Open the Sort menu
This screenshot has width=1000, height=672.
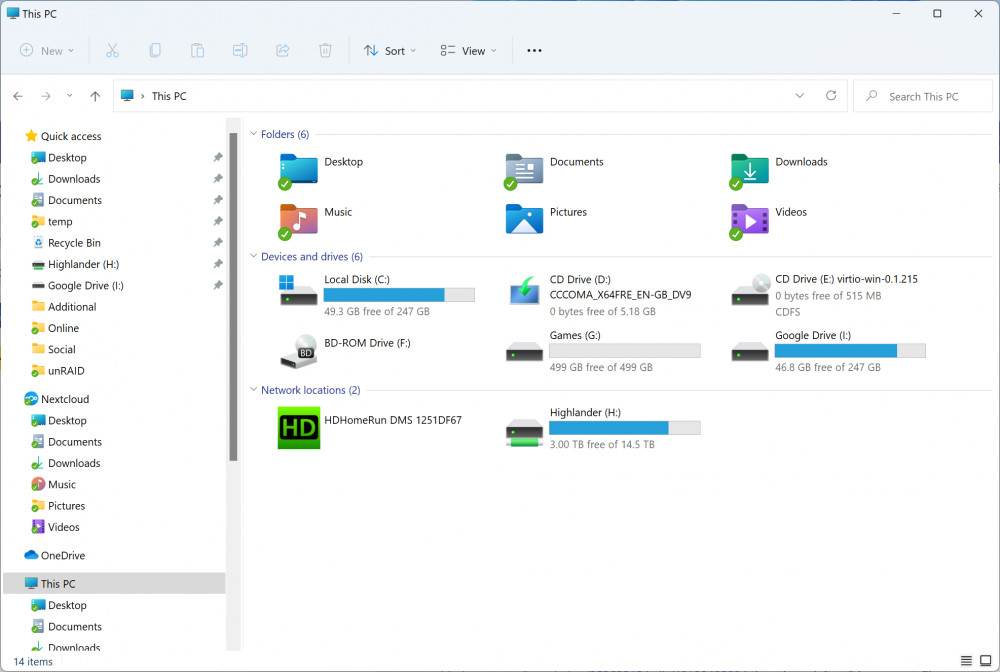point(390,50)
